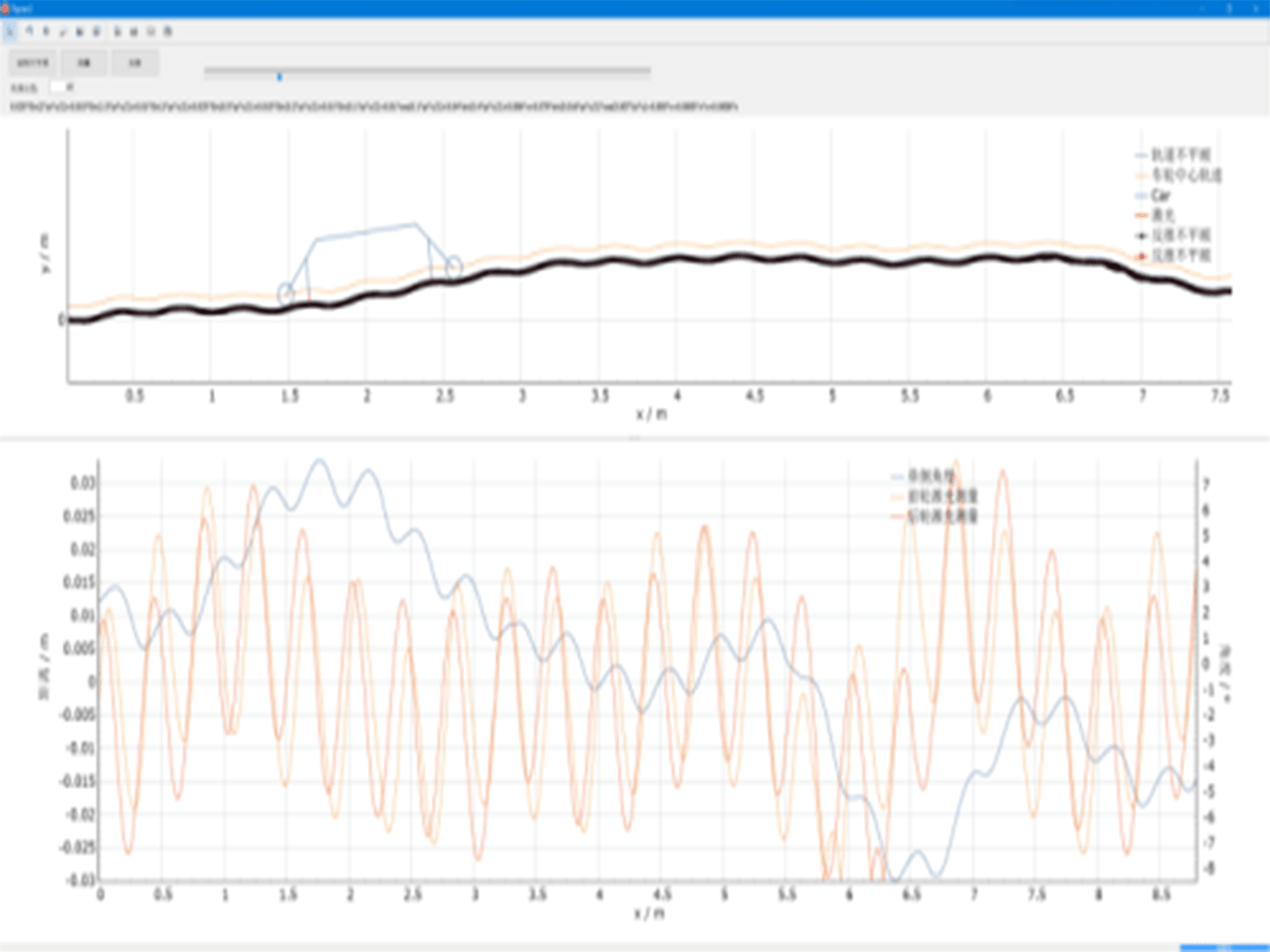Click legend entry 车轮中心轨迹 in upper chart

(x=1178, y=175)
